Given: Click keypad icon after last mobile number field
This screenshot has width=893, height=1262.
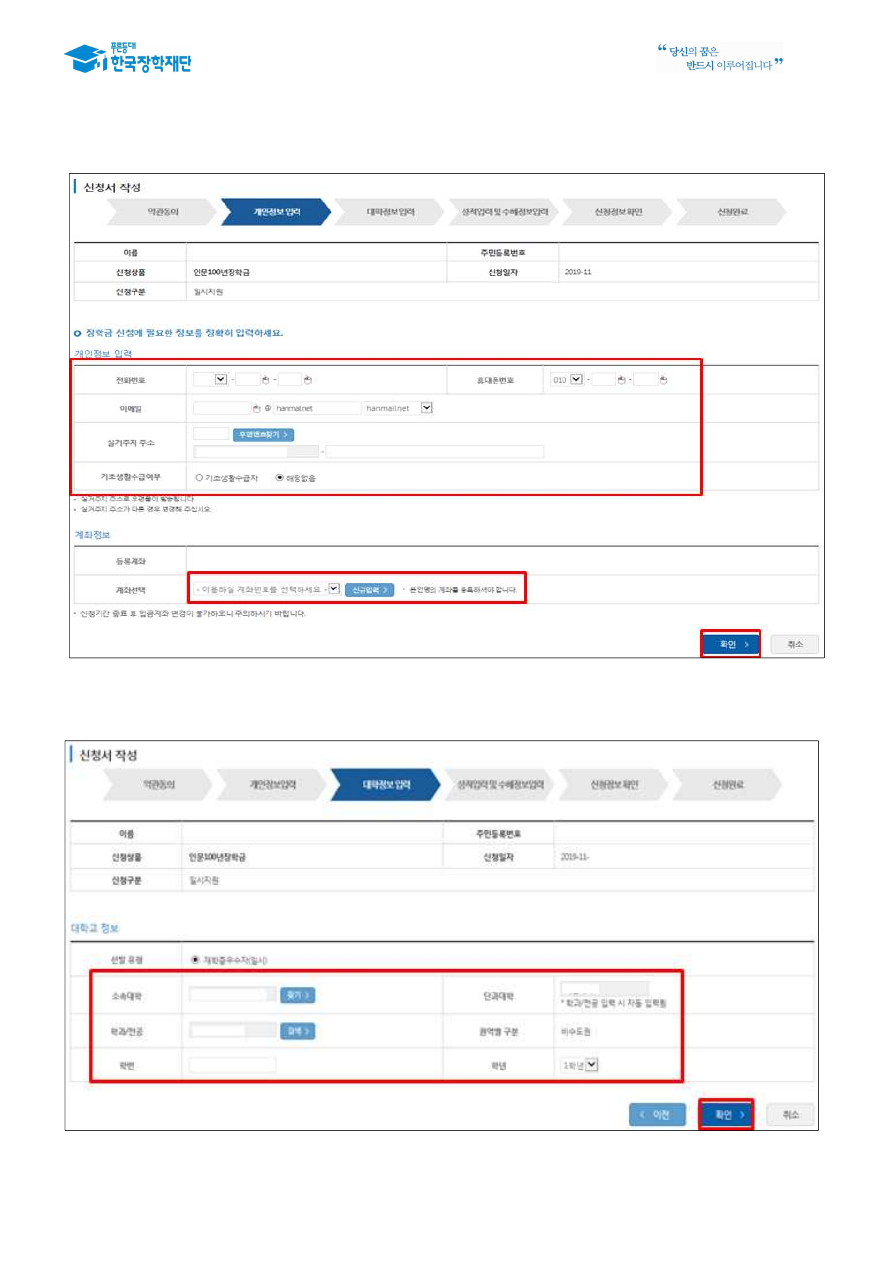Looking at the screenshot, I should click(x=664, y=379).
